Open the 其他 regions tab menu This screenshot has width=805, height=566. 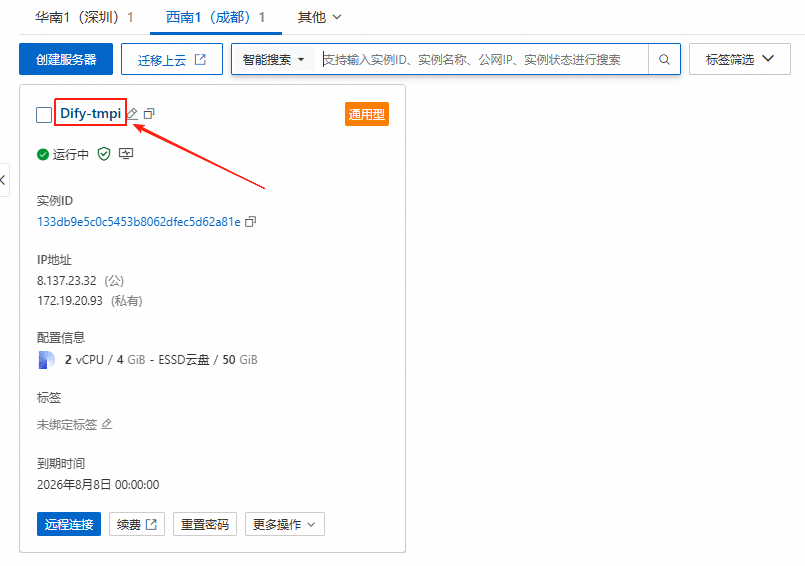pos(319,17)
